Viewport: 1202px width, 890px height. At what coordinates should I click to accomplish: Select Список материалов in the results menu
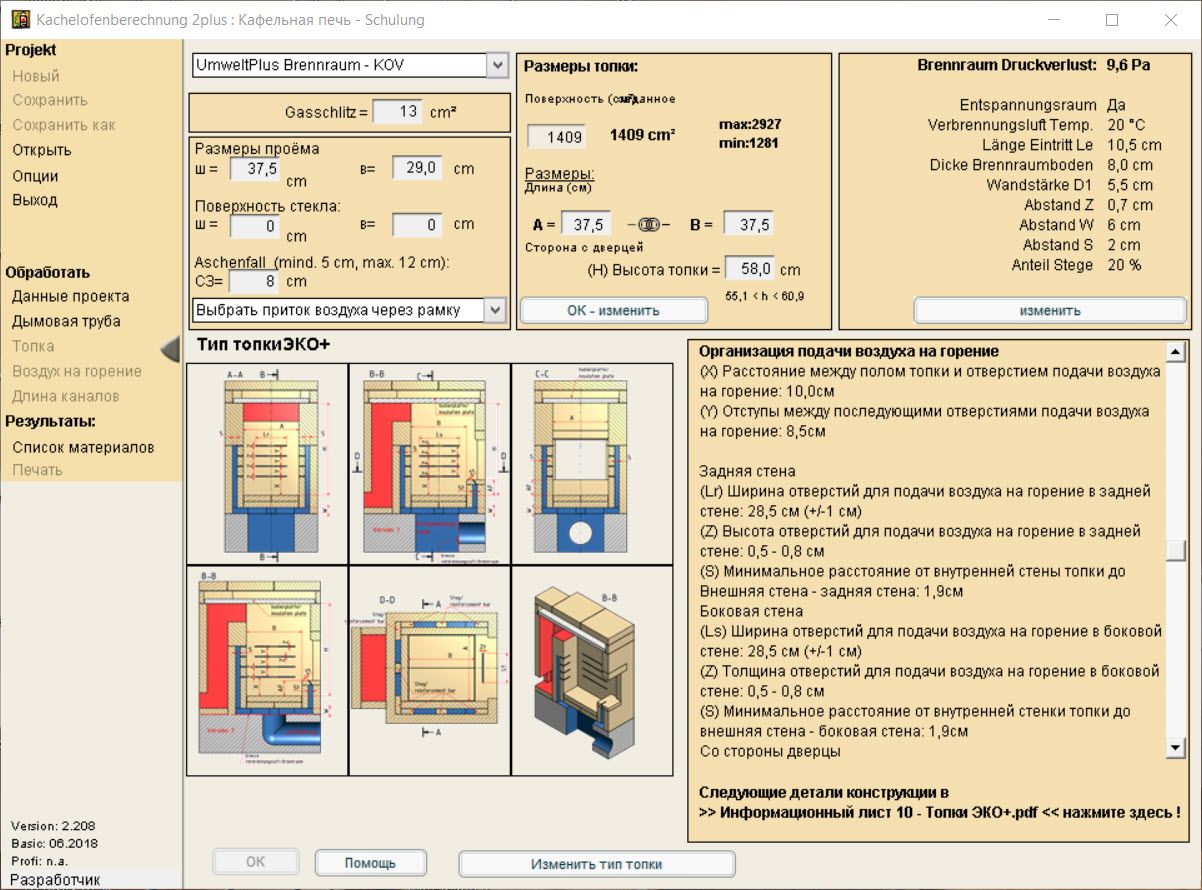(83, 447)
